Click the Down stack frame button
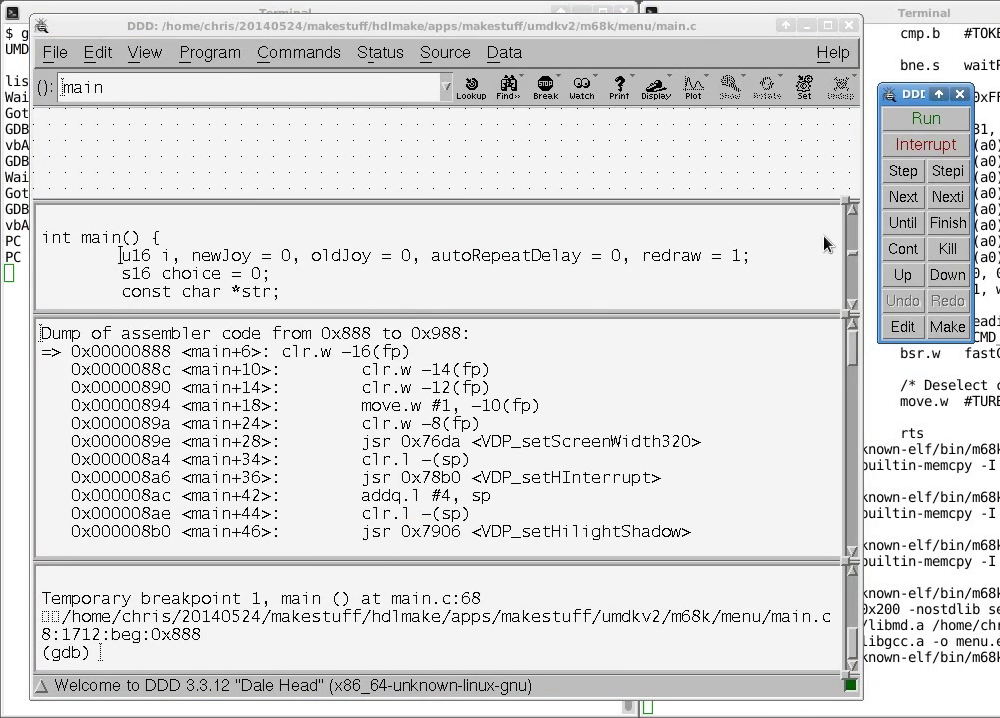Screen dimensions: 1000x718 click(x=948, y=275)
